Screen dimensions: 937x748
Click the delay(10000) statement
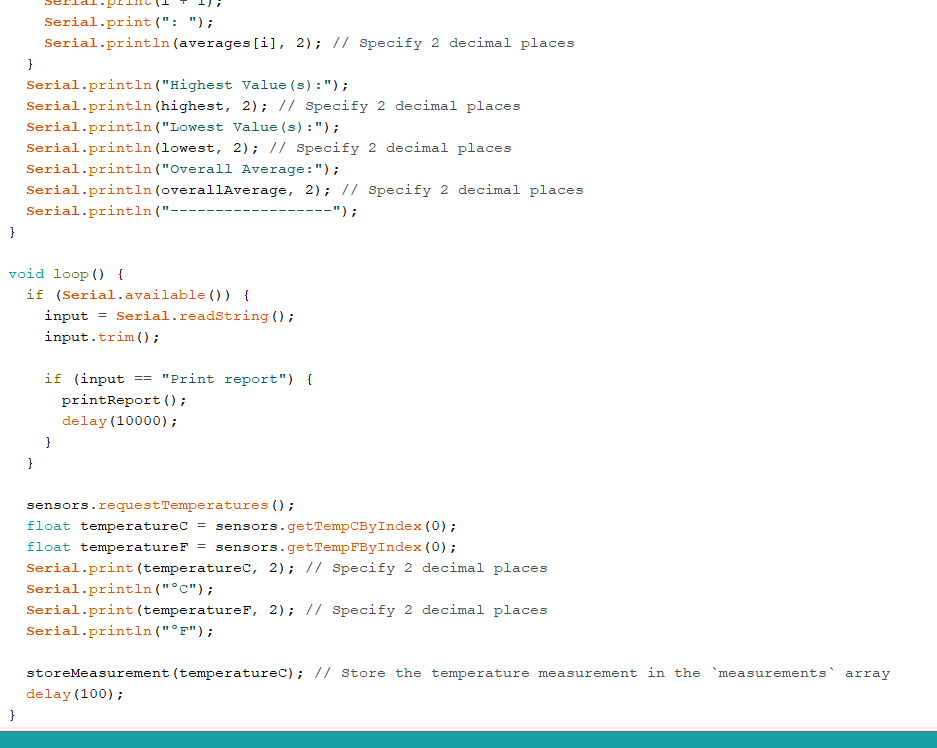click(x=119, y=421)
